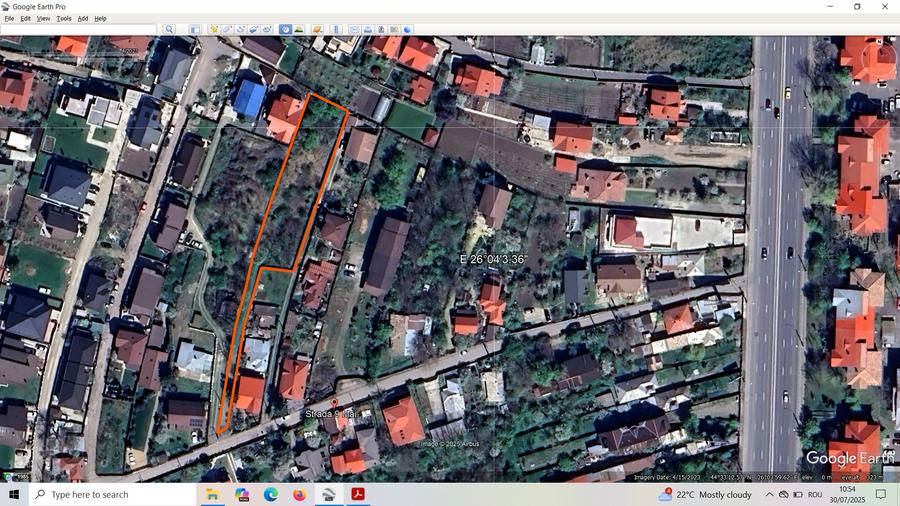This screenshot has width=900, height=506.
Task: Start the Record a Tour tool
Action: (x=267, y=29)
